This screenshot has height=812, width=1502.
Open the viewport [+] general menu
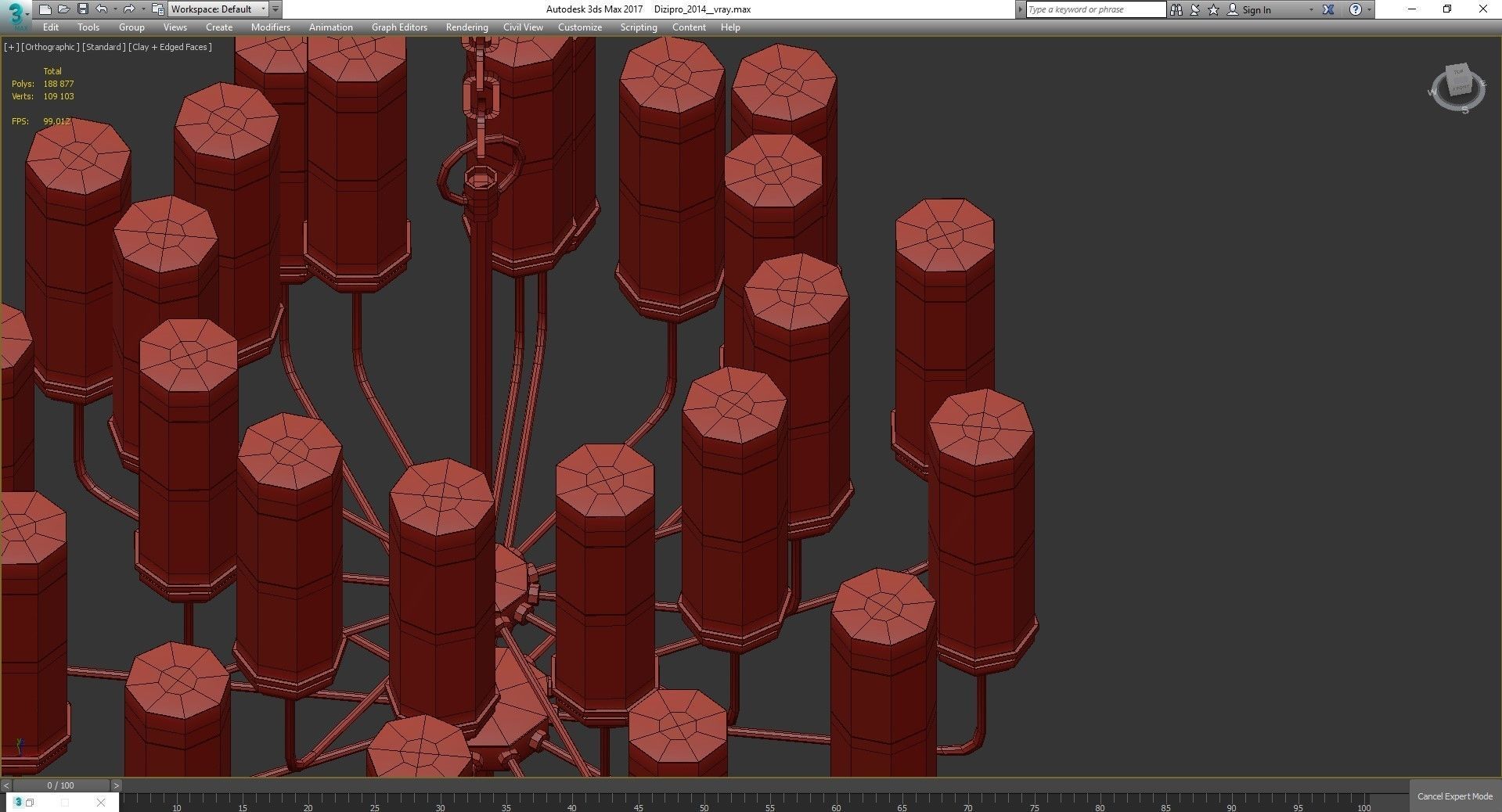click(x=11, y=47)
